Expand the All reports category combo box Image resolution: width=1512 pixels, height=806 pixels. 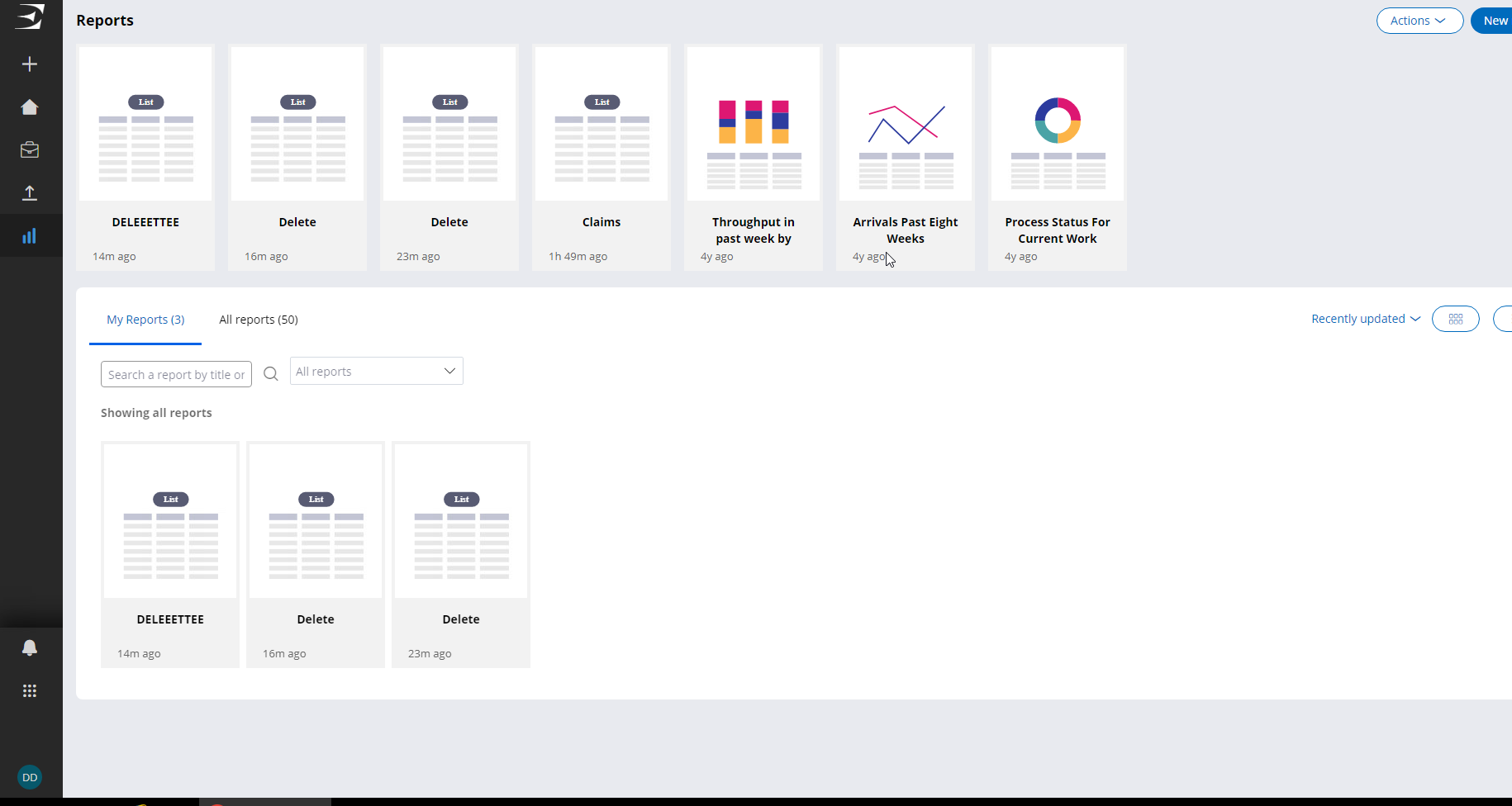(x=376, y=372)
